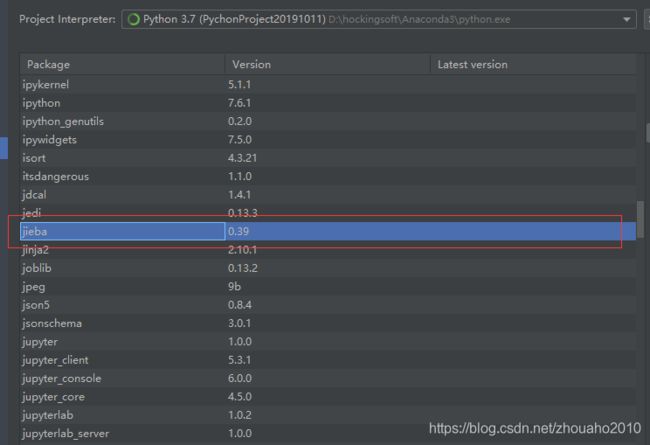Sort by the Version column header
Image resolution: width=650 pixels, height=445 pixels.
point(327,64)
